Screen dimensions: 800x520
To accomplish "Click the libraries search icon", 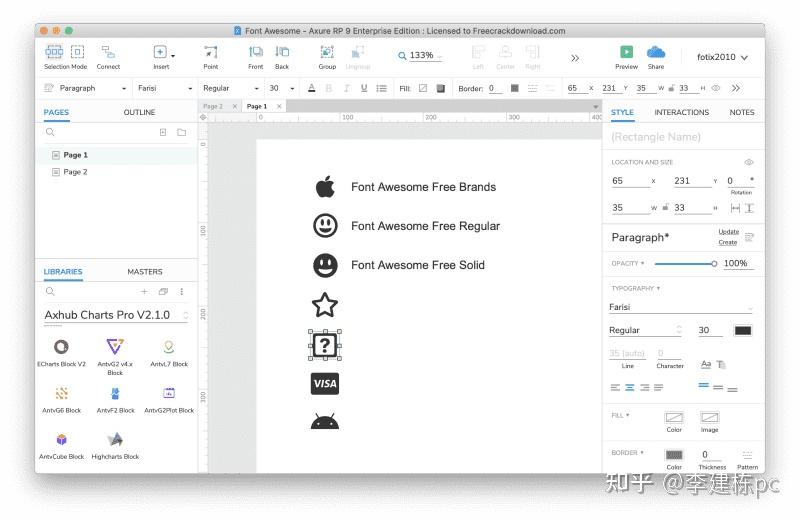I will 50,291.
